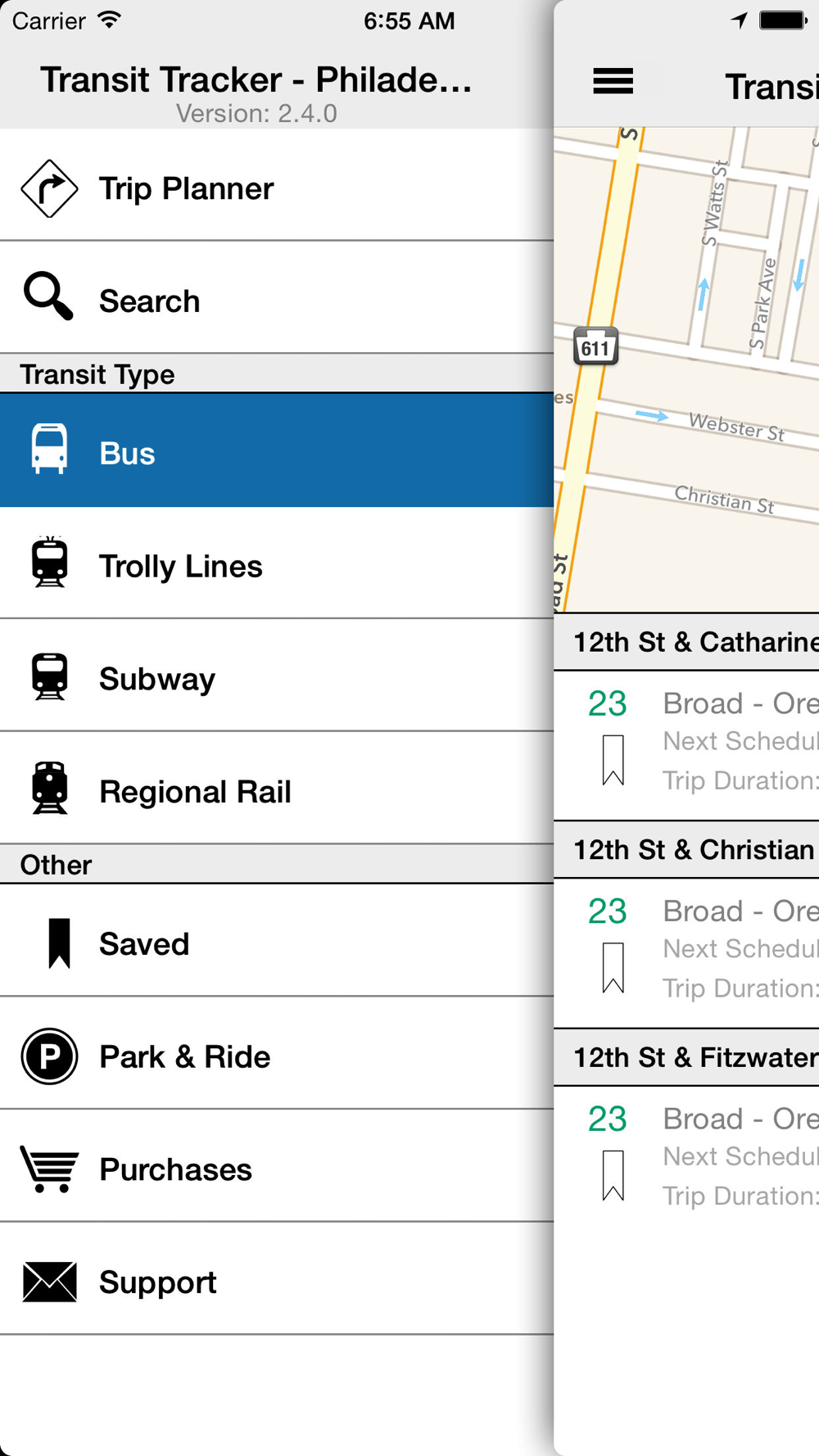Click the Park & Ride parking icon
Viewport: 819px width, 1456px height.
49,1056
